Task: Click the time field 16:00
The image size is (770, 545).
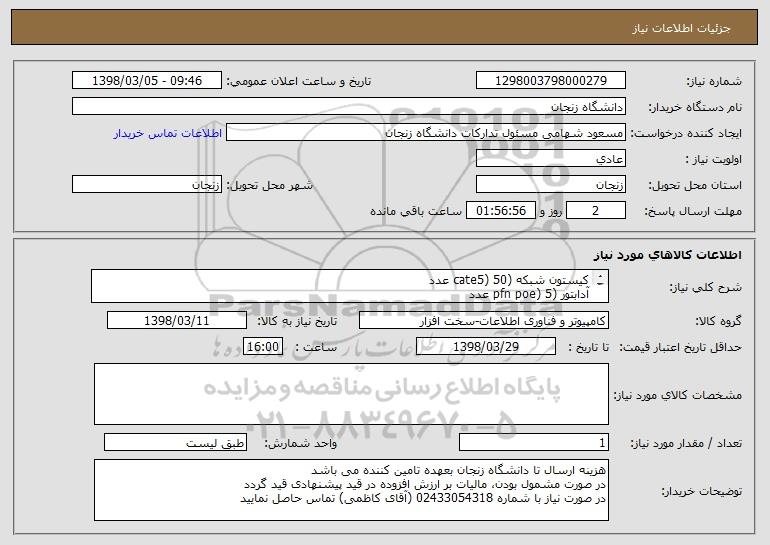Action: pyautogui.click(x=263, y=347)
